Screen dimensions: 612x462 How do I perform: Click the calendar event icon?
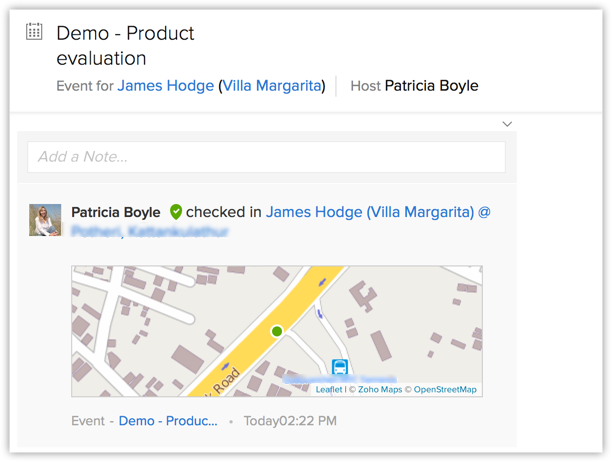[34, 32]
